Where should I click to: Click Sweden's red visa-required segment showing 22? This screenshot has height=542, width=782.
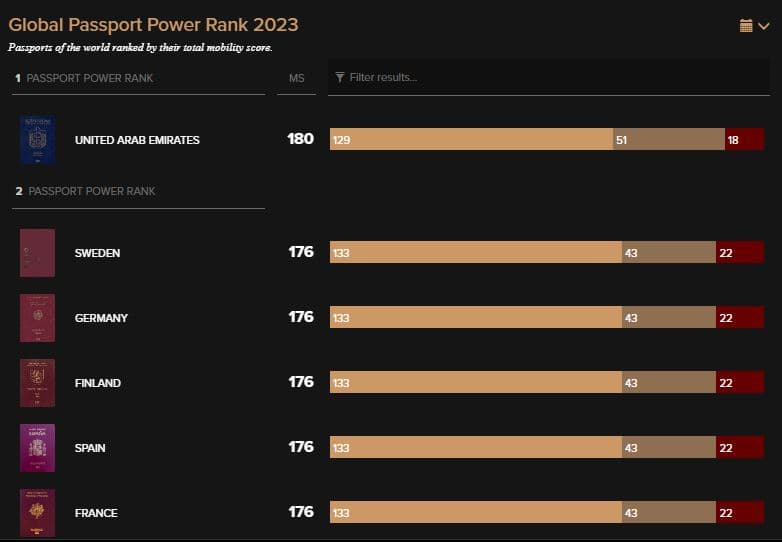(740, 252)
